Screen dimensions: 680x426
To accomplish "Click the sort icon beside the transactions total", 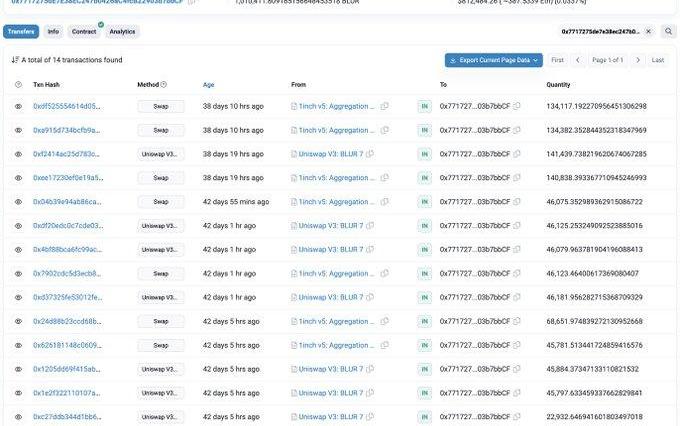I will [14, 60].
